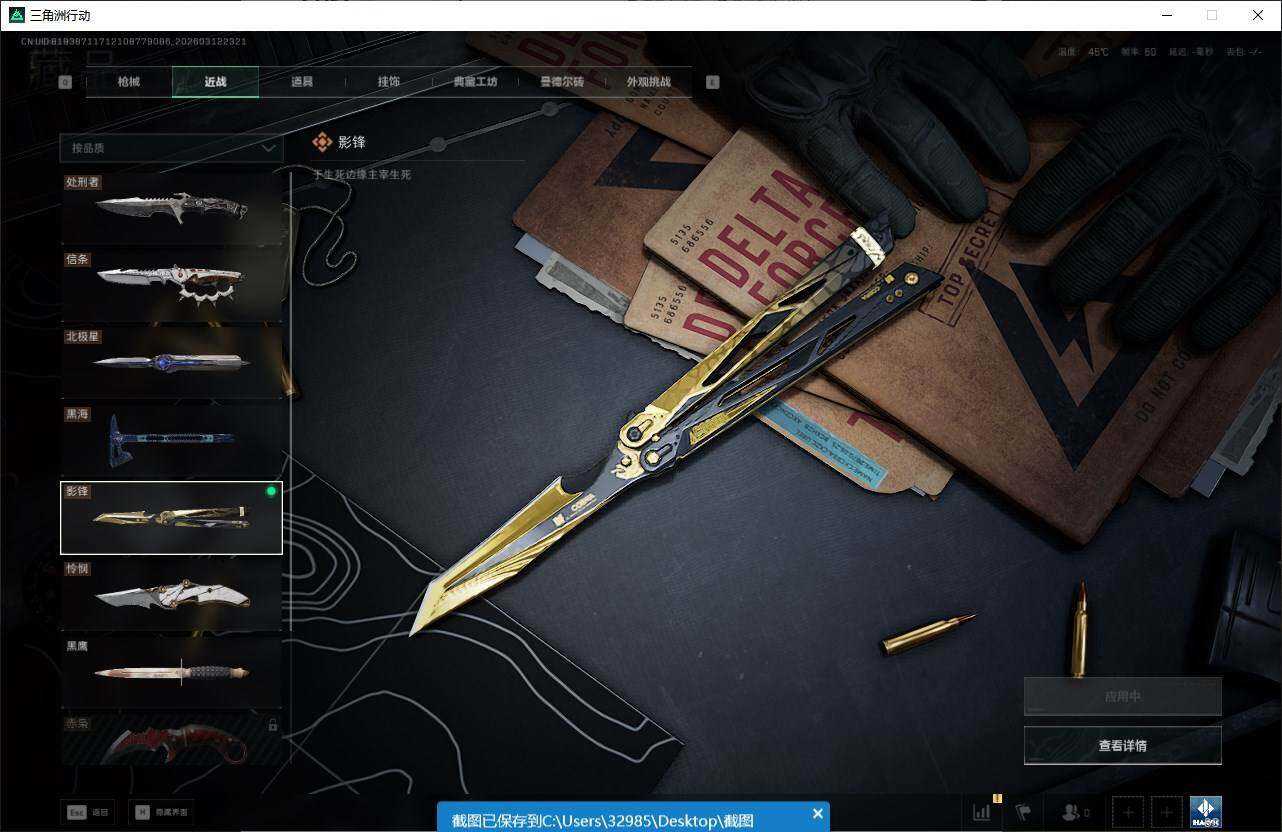
Task: Click the 查看详情 button
Action: (1123, 745)
